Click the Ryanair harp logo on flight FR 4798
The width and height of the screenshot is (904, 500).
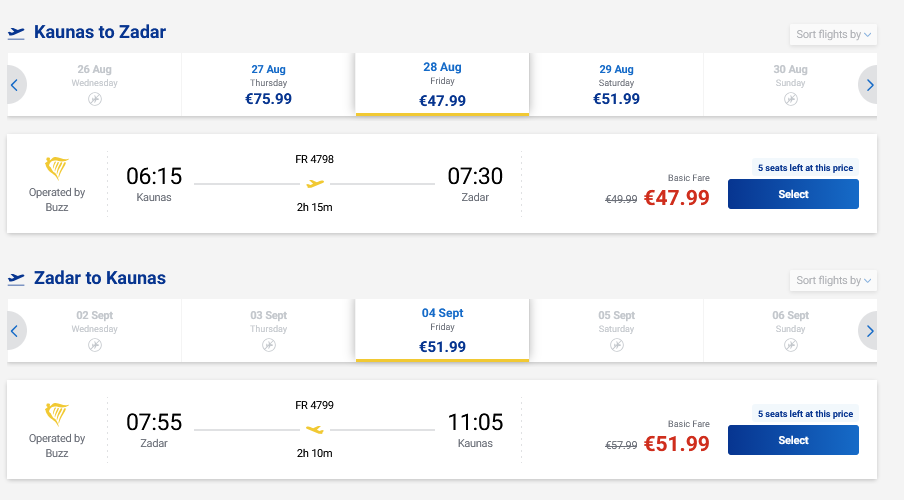(x=57, y=167)
